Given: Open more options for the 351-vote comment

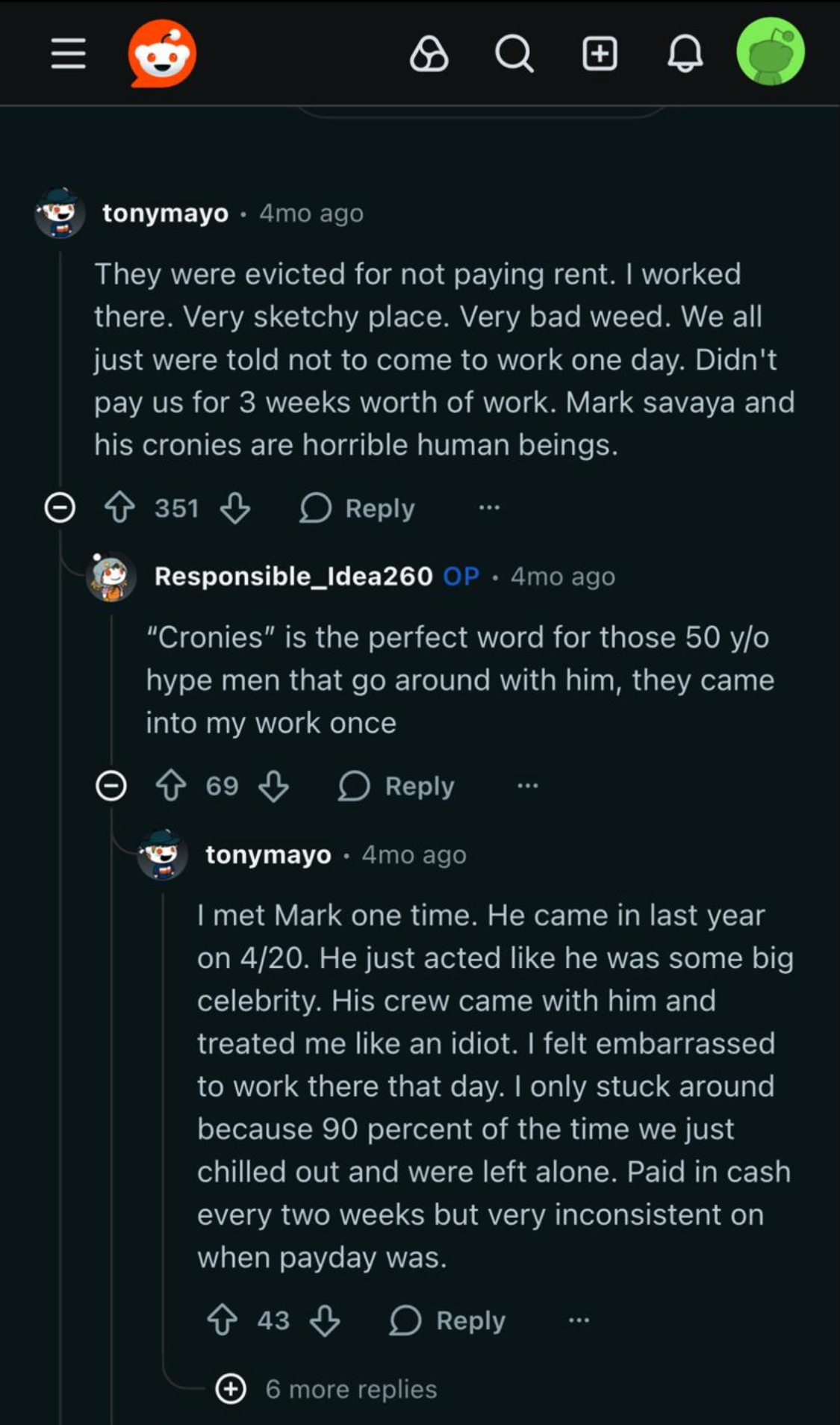Looking at the screenshot, I should 489,508.
